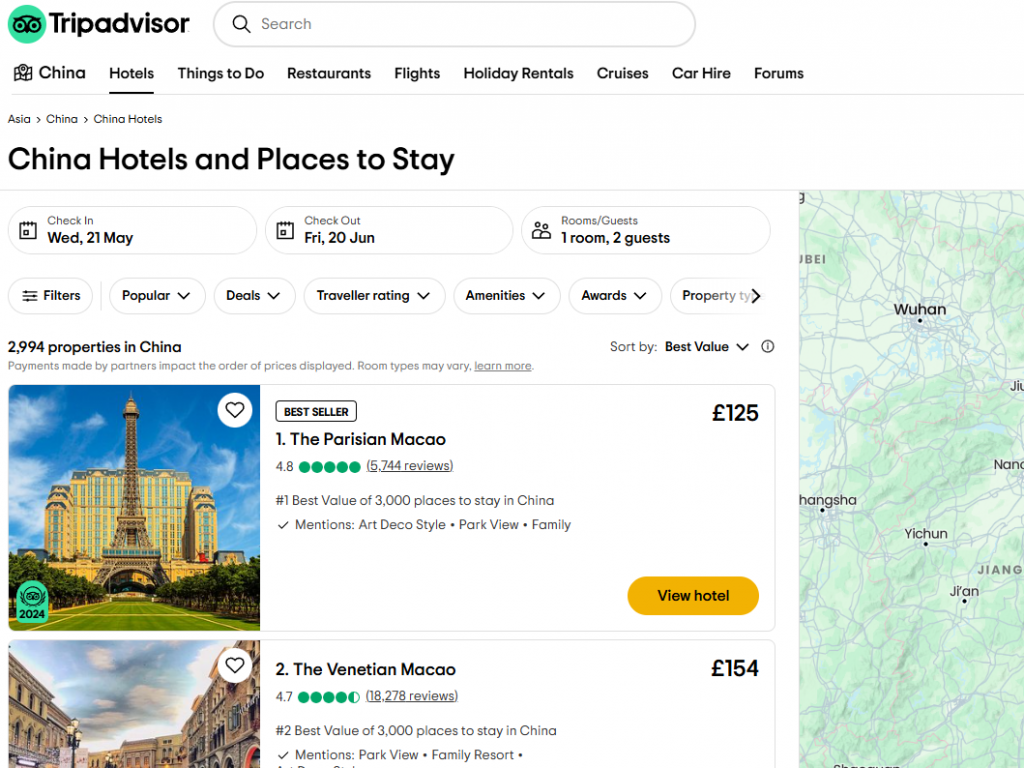The width and height of the screenshot is (1024, 768).
Task: Click the search magnifier icon
Action: click(241, 24)
